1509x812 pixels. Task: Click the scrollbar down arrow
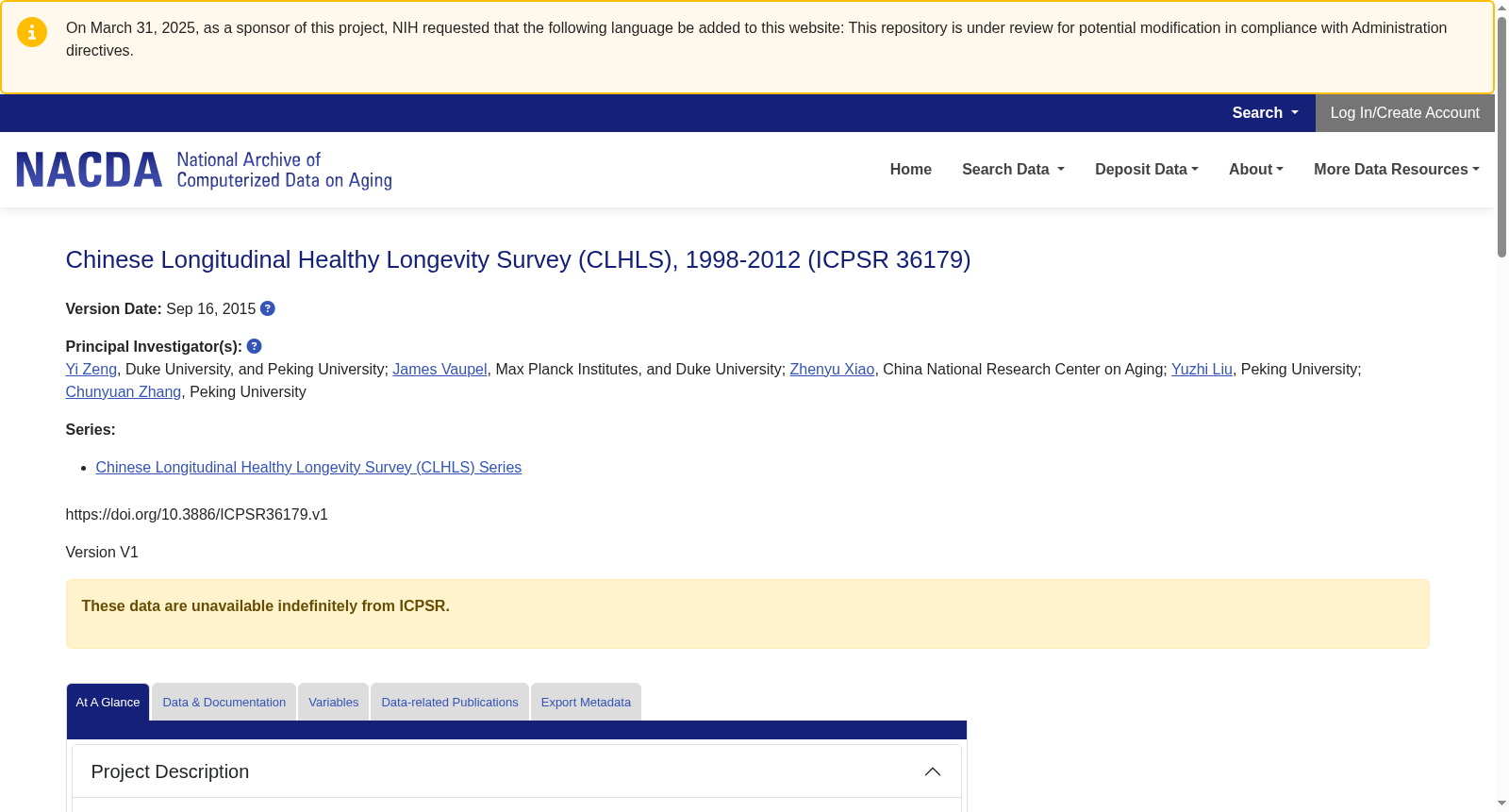[x=1501, y=804]
